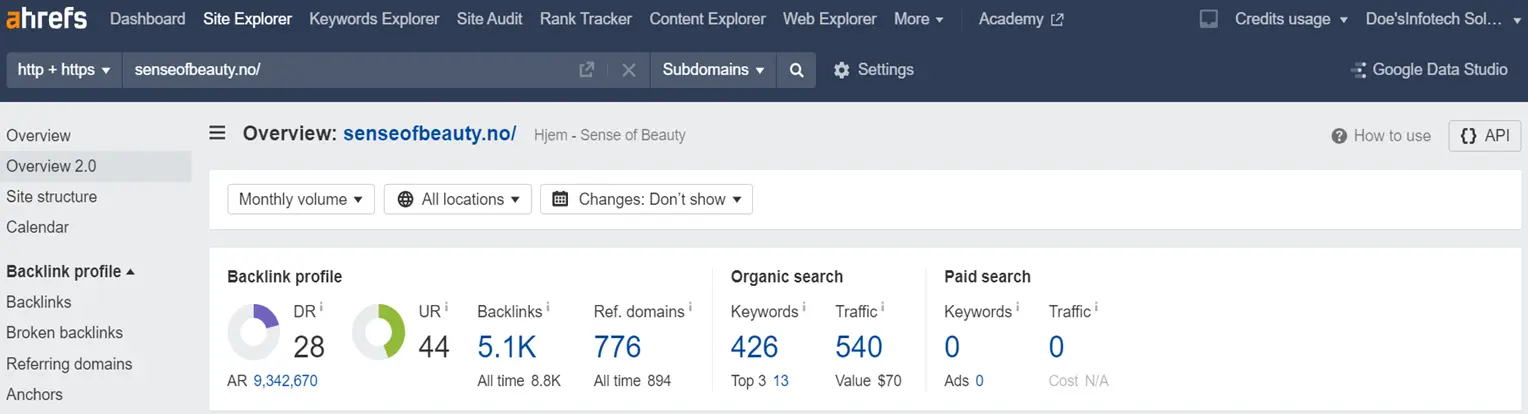
Task: Open Settings with the gear icon
Action: pos(841,70)
